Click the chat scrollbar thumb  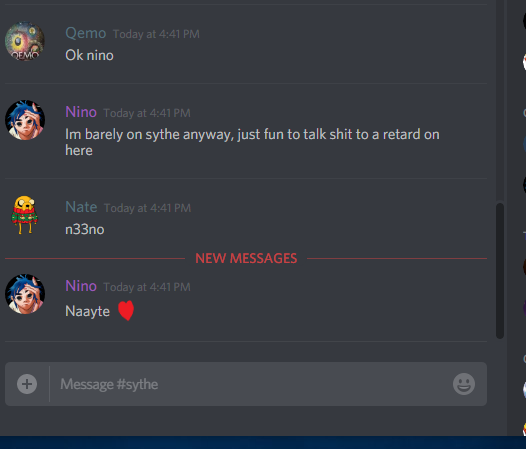(500, 271)
